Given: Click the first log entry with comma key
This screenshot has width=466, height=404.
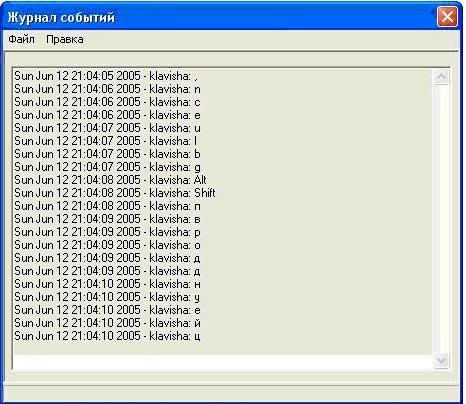Looking at the screenshot, I should 106,76.
